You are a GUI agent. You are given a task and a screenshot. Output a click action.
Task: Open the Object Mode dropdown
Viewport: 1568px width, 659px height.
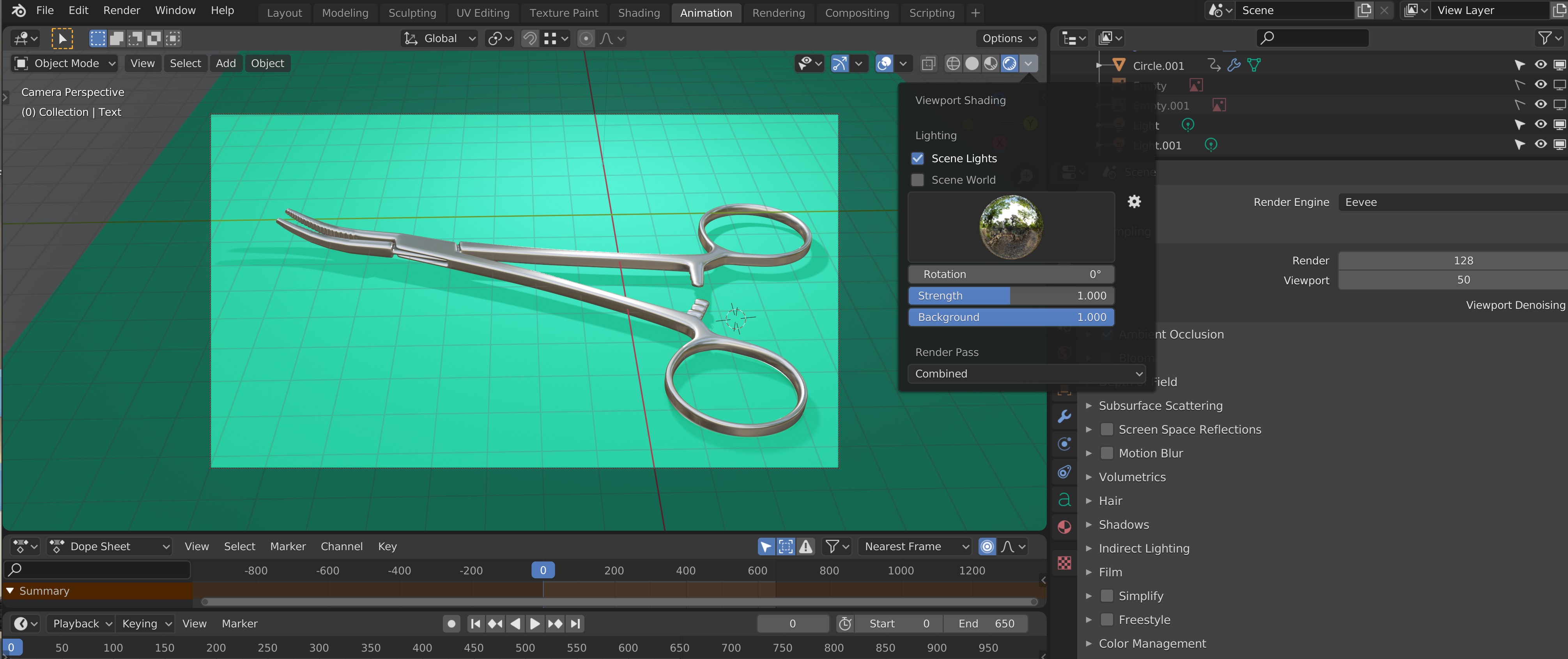(x=65, y=63)
